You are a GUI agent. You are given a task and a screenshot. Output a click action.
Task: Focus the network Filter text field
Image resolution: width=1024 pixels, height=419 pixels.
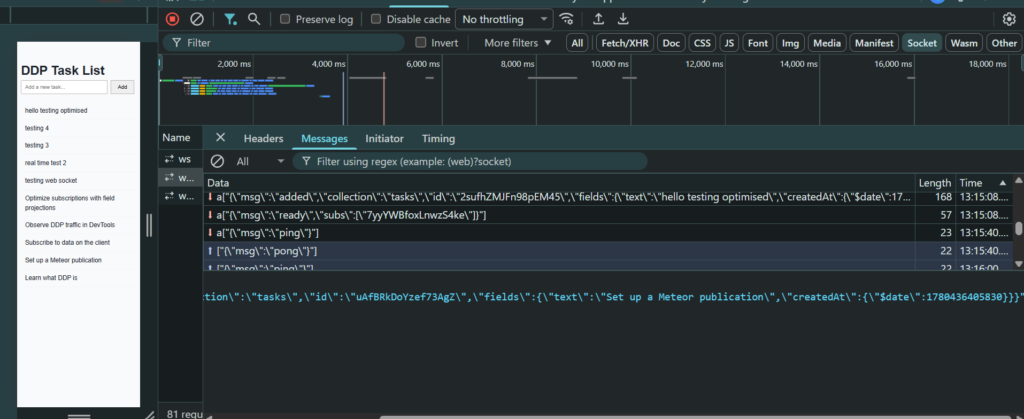coord(283,42)
